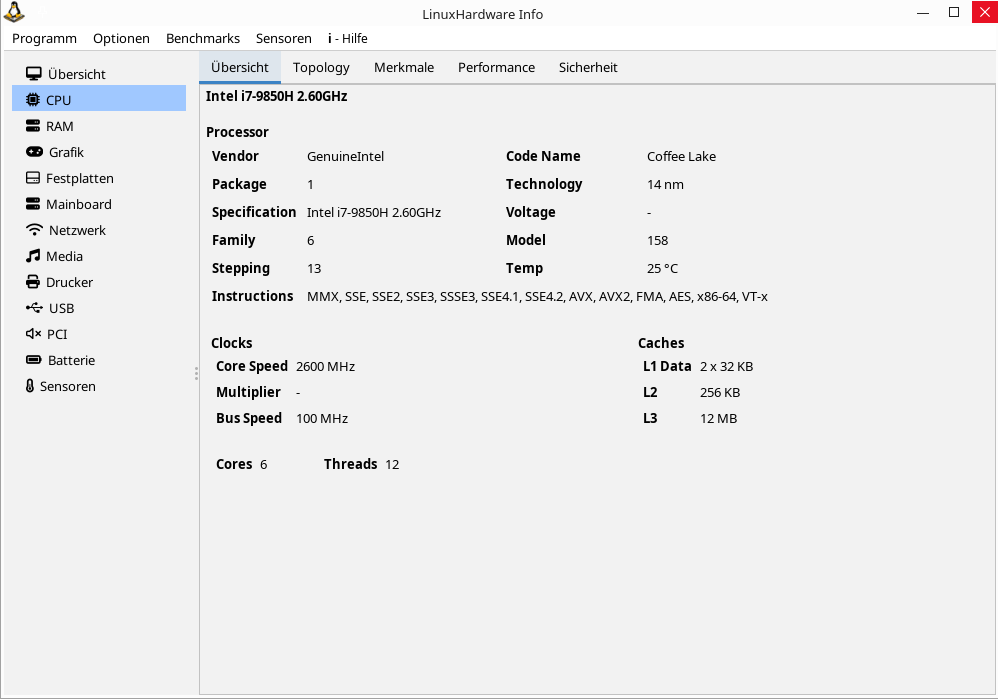
Task: Open the Programm menu
Action: coord(45,38)
